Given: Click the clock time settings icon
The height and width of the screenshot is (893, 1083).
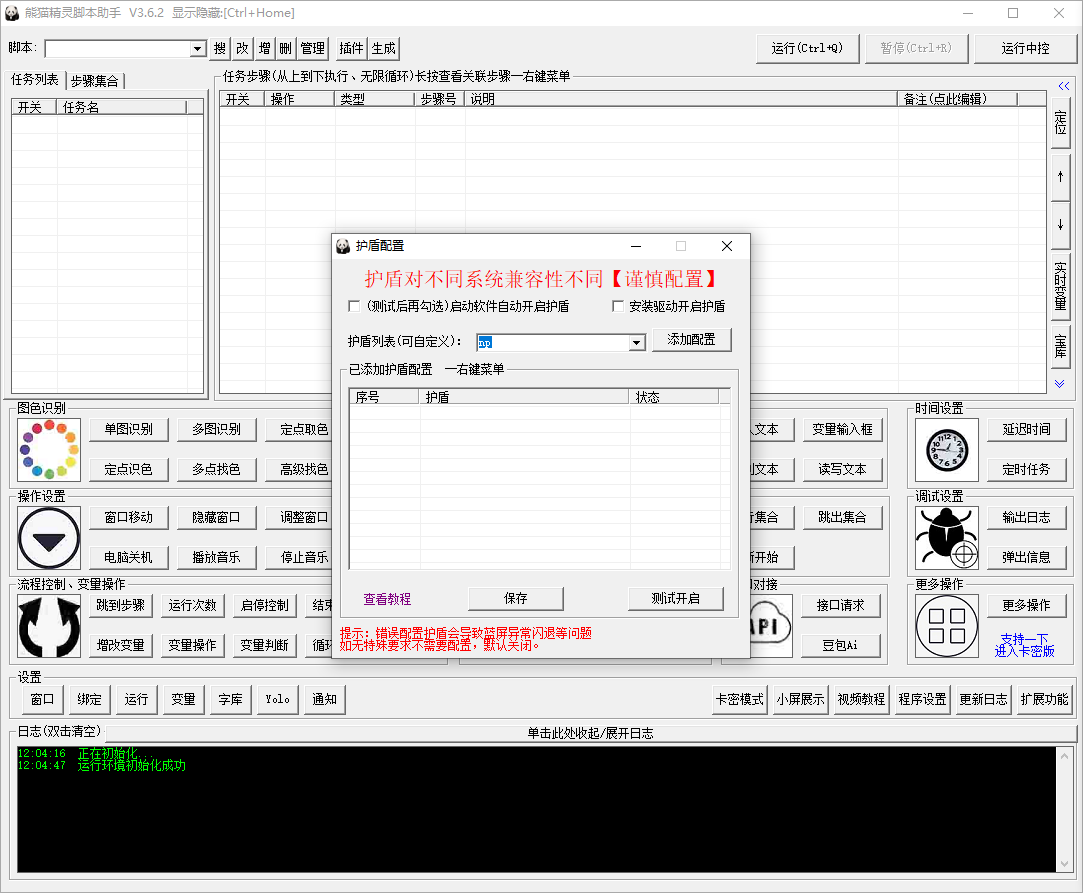Looking at the screenshot, I should (x=946, y=449).
